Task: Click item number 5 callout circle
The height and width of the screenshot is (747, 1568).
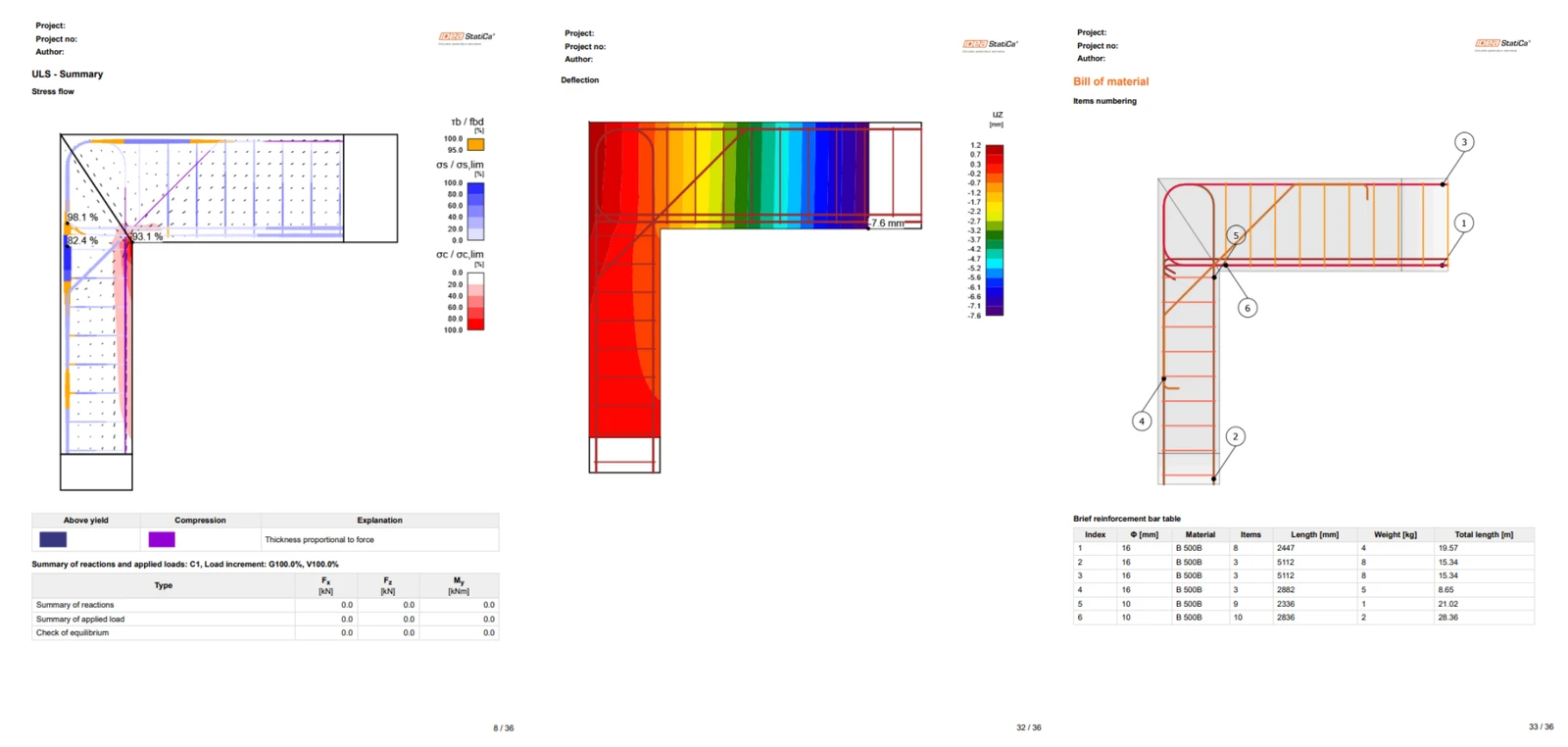Action: pos(1236,235)
